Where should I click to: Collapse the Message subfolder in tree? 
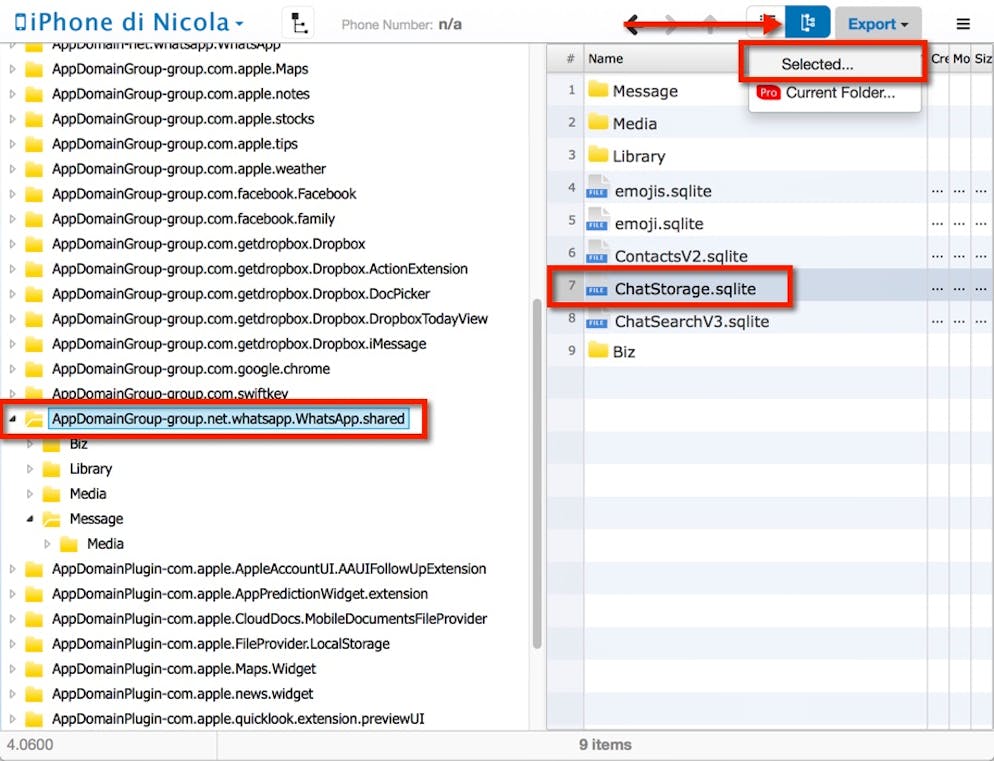tap(30, 519)
